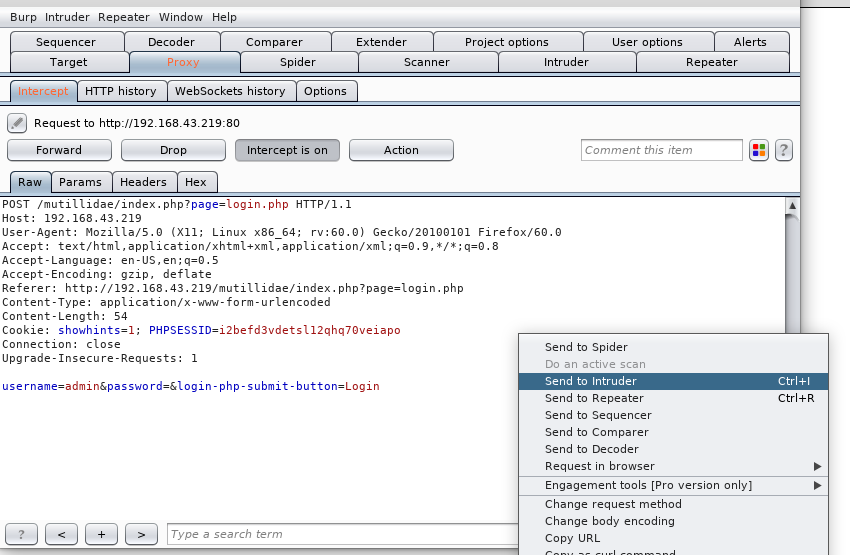Image resolution: width=850 pixels, height=555 pixels.
Task: Click the plus search options button
Action: [101, 534]
